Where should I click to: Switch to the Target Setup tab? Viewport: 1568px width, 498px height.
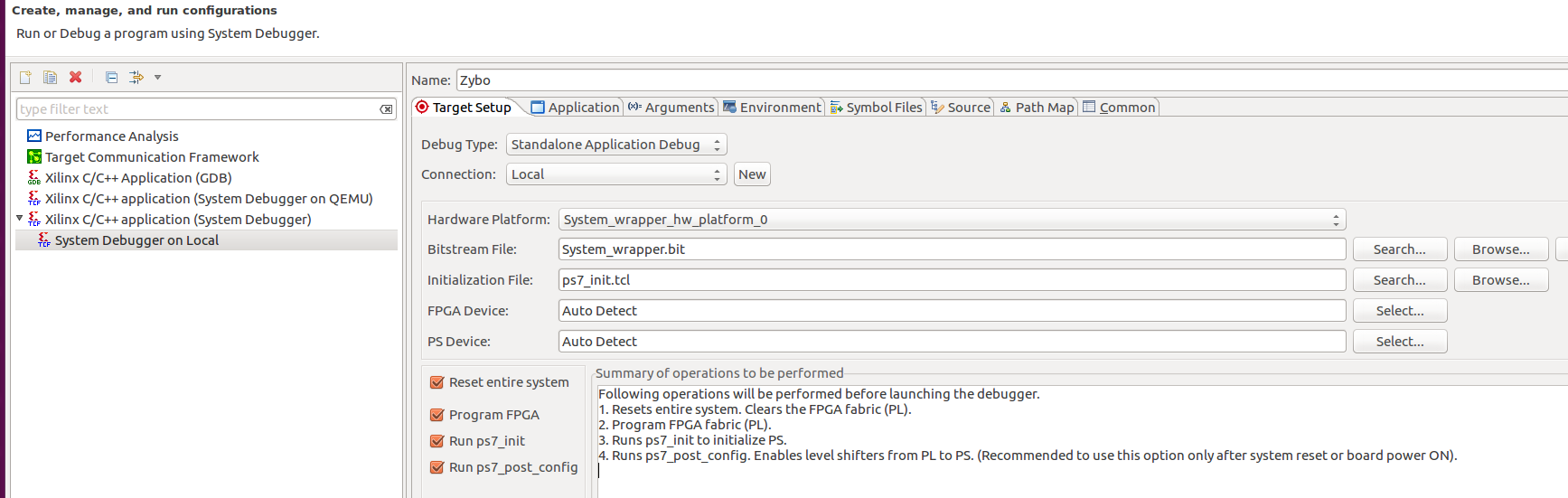pos(464,108)
